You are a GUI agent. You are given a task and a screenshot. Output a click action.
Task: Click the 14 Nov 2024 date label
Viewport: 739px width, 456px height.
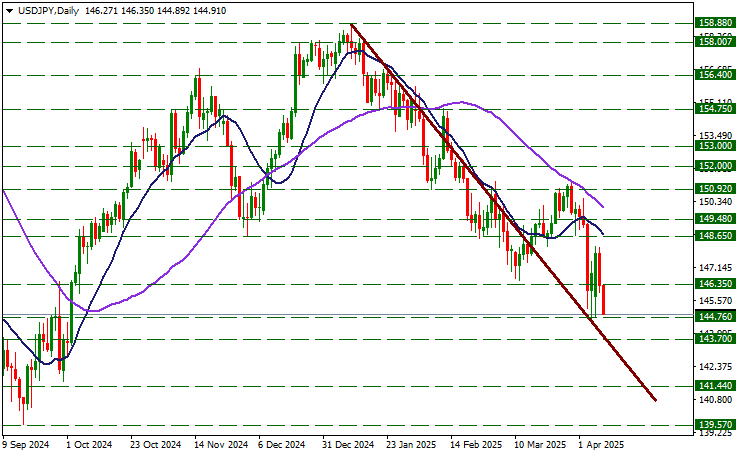click(x=221, y=445)
